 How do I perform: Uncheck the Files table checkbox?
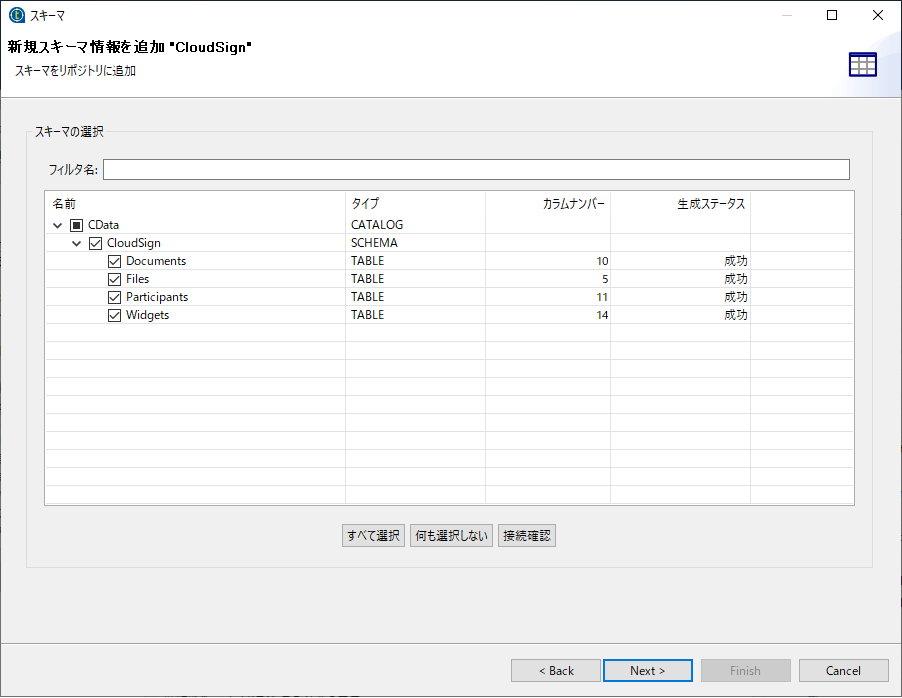pyautogui.click(x=114, y=280)
